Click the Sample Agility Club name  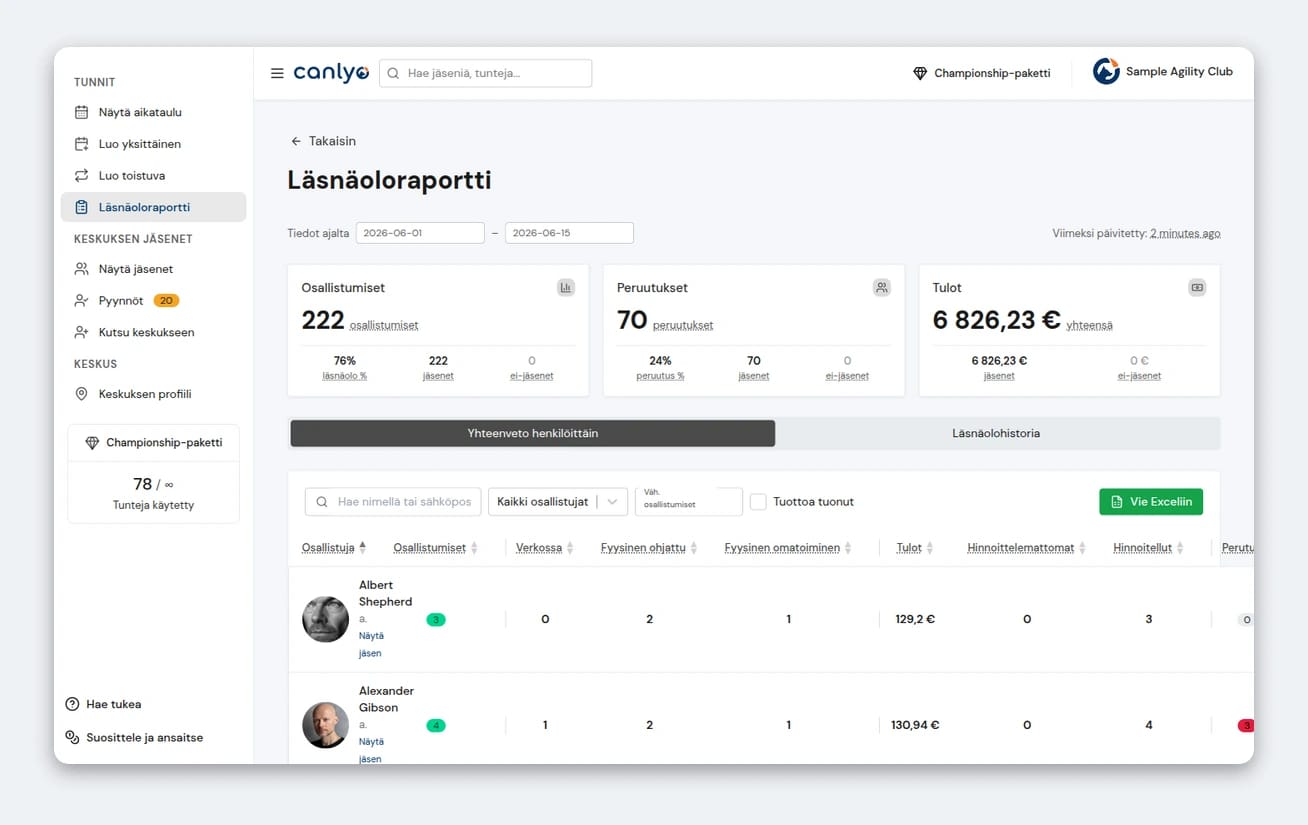click(x=1179, y=72)
